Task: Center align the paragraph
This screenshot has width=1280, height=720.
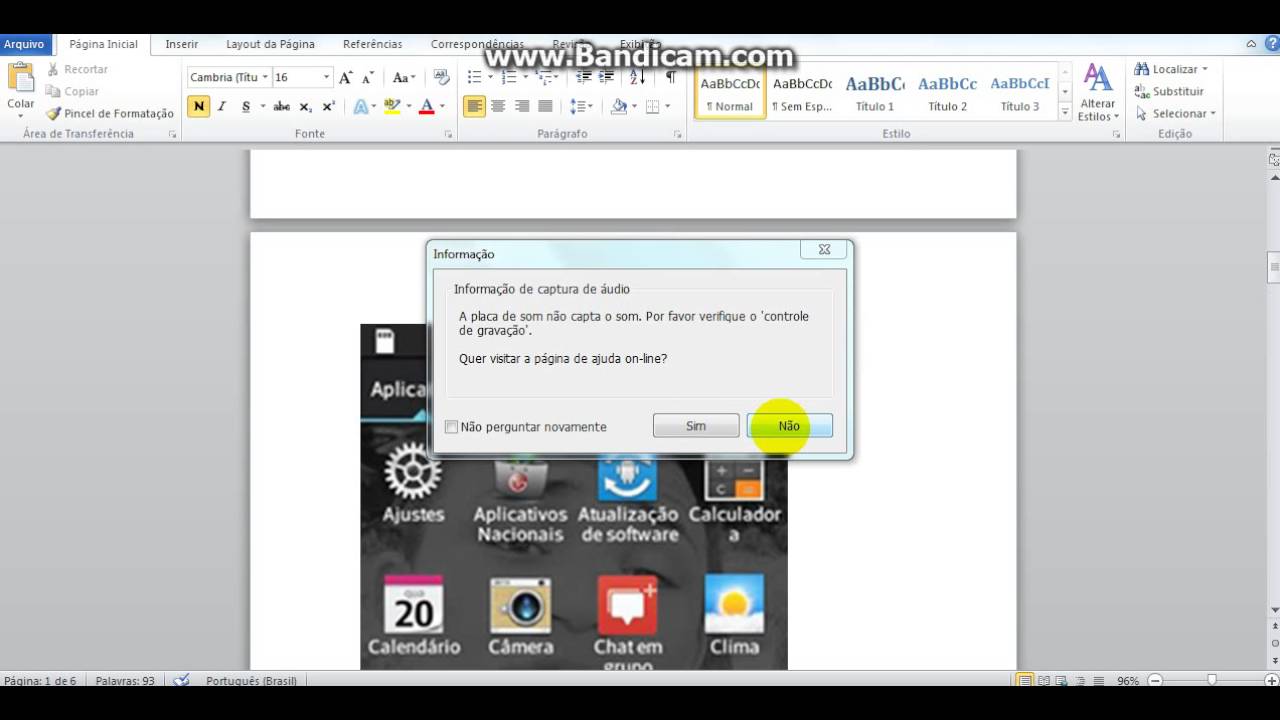Action: (498, 106)
